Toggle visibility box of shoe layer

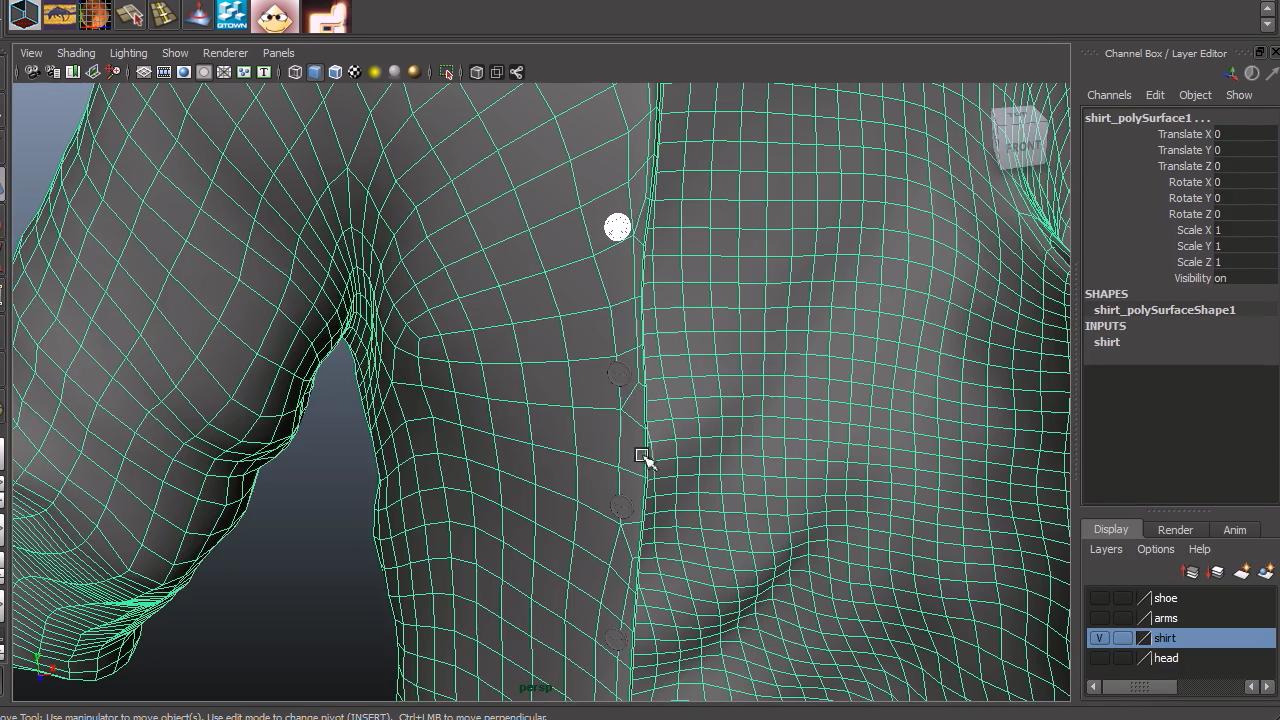click(x=1099, y=598)
